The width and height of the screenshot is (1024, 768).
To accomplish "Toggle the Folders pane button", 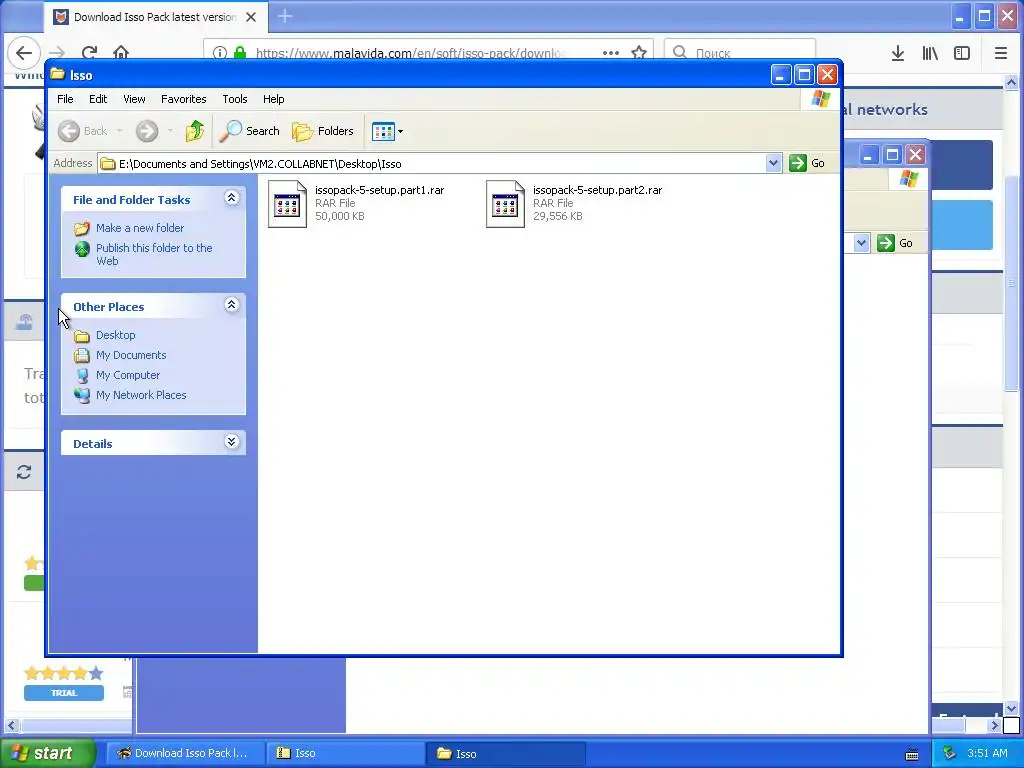I will pyautogui.click(x=323, y=131).
